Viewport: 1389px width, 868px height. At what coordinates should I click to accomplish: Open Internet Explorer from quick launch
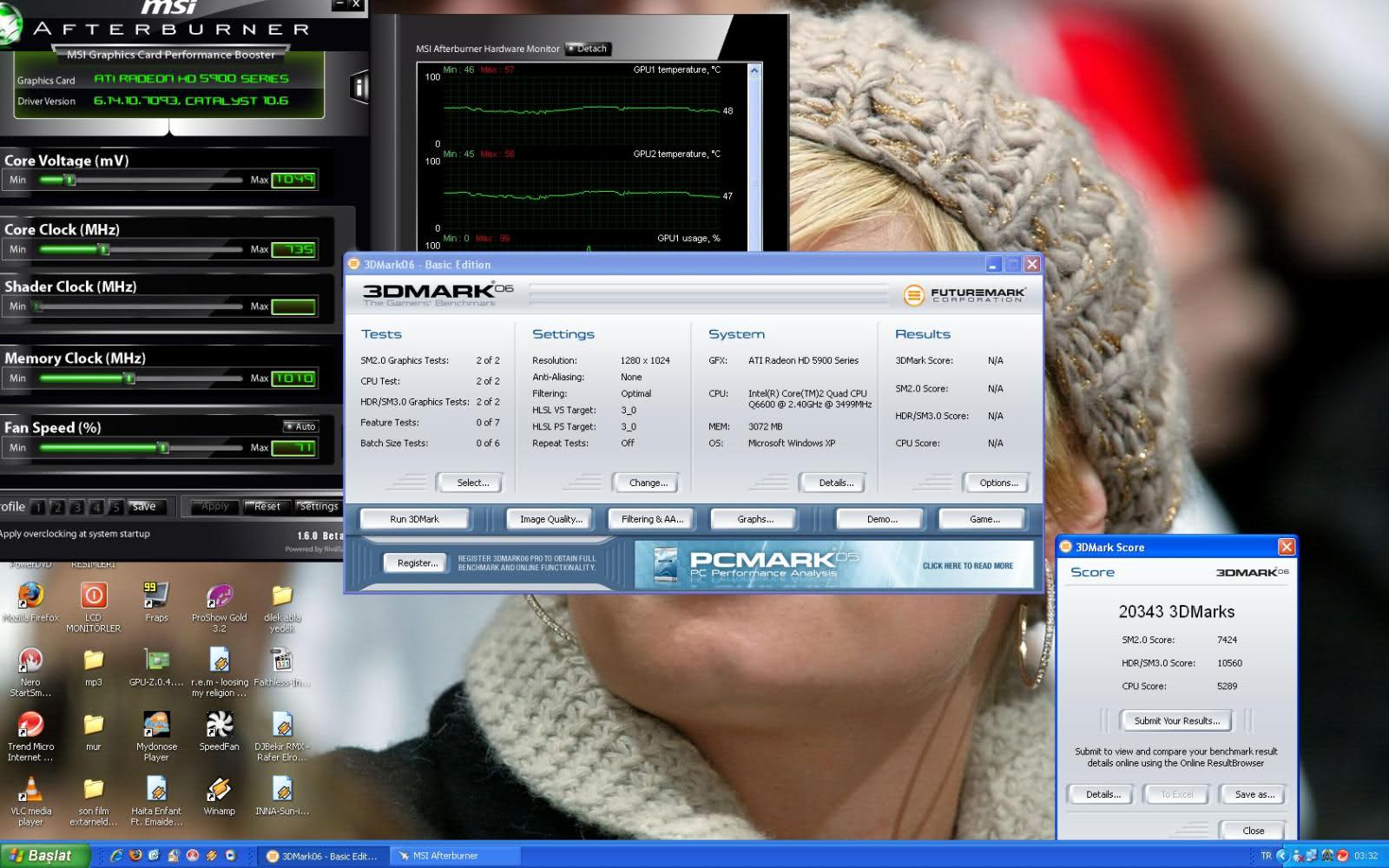pyautogui.click(x=116, y=856)
